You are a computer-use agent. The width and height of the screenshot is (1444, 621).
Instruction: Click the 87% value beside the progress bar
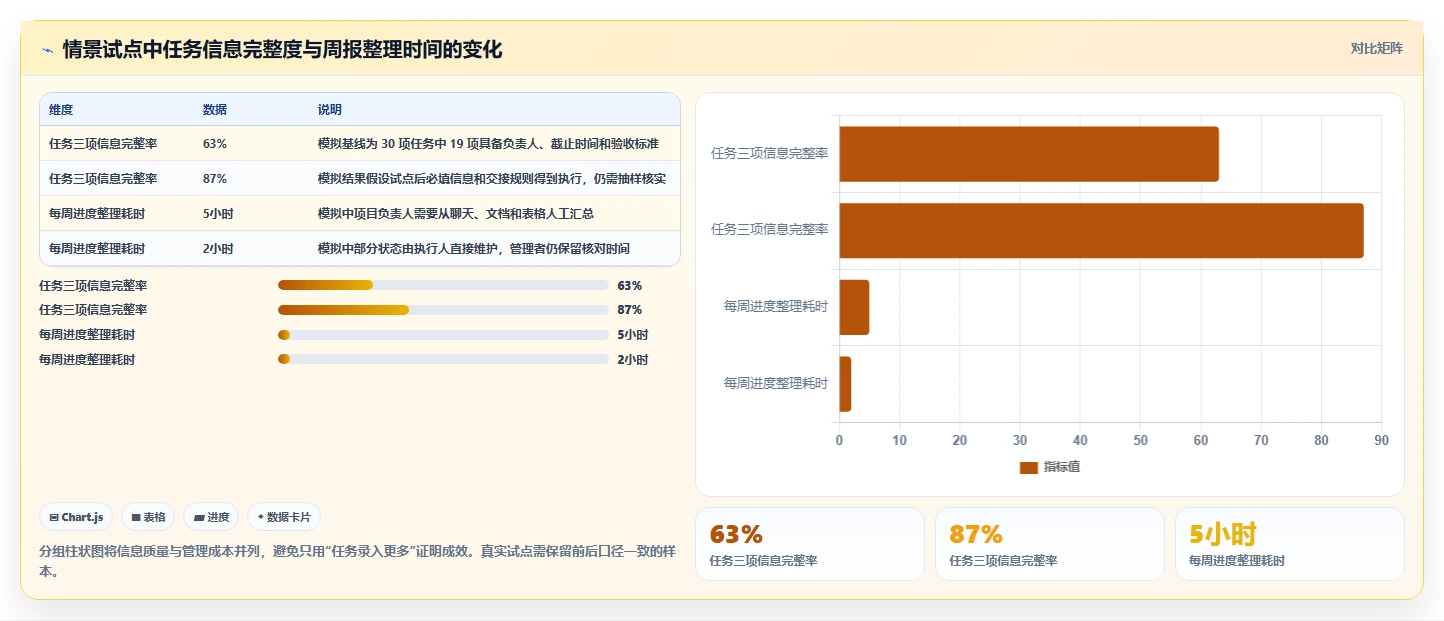point(630,310)
